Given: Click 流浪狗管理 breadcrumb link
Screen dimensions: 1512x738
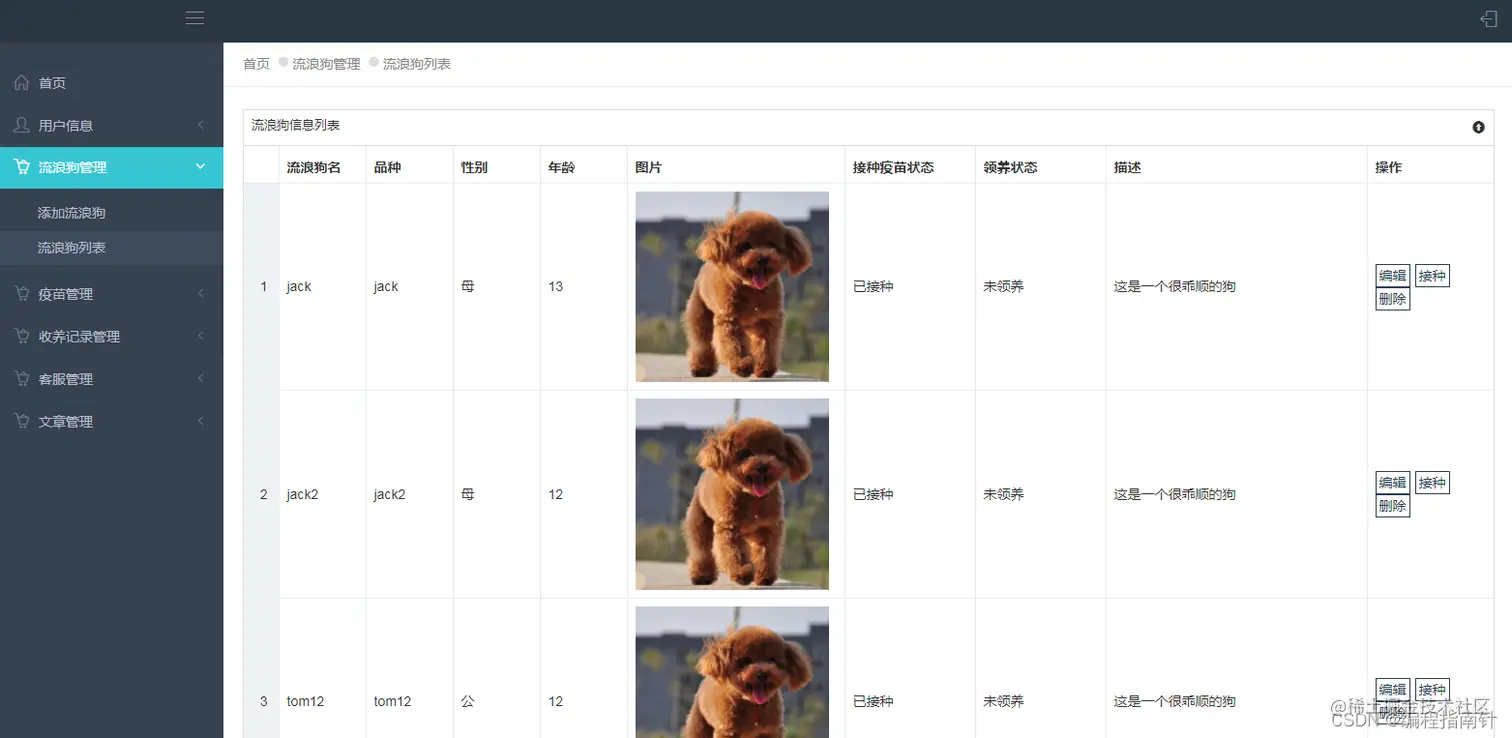Looking at the screenshot, I should [326, 64].
